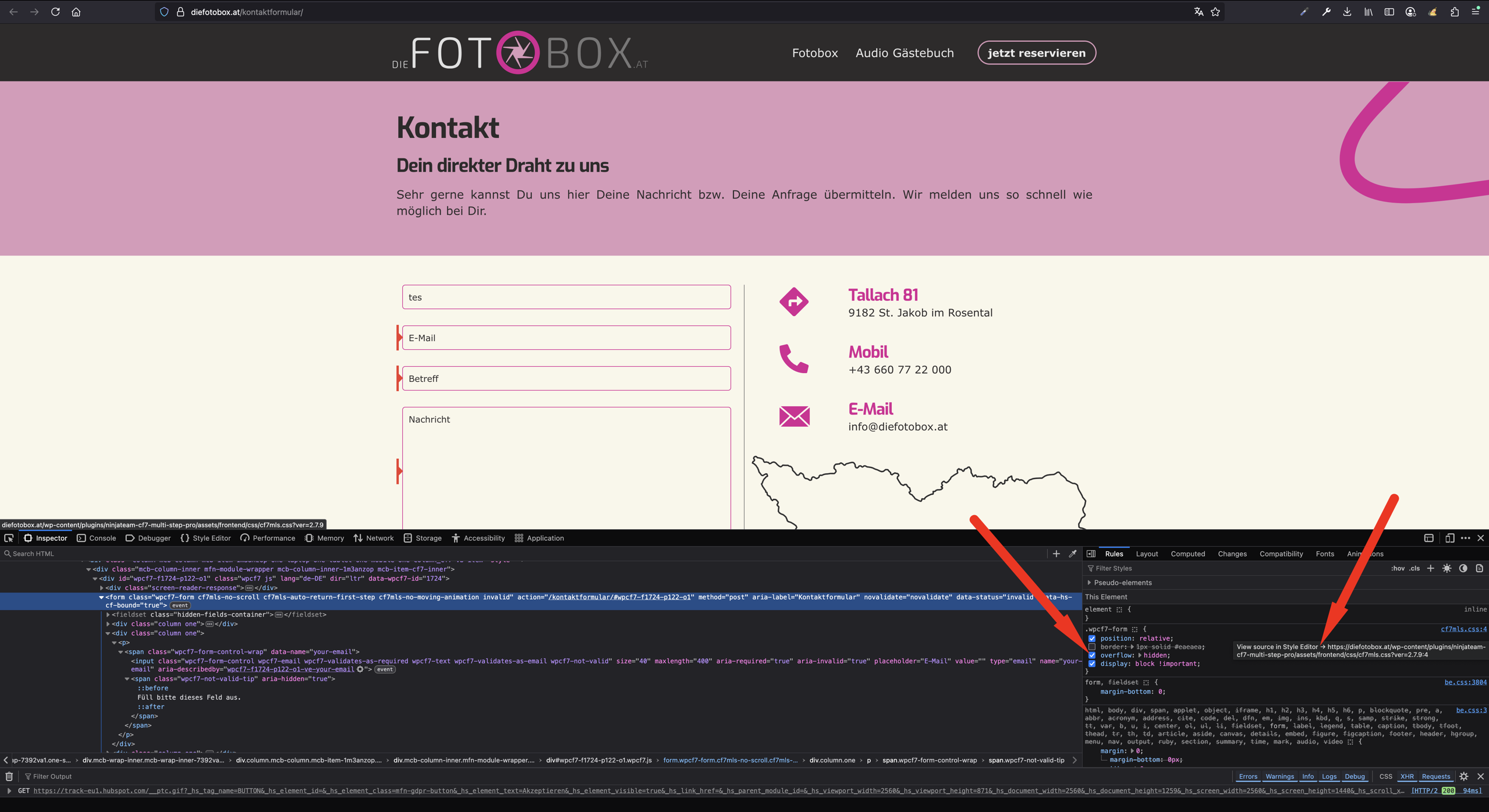The width and height of the screenshot is (1489, 812).
Task: Collapse the mcb-column-inner div node
Action: point(88,569)
